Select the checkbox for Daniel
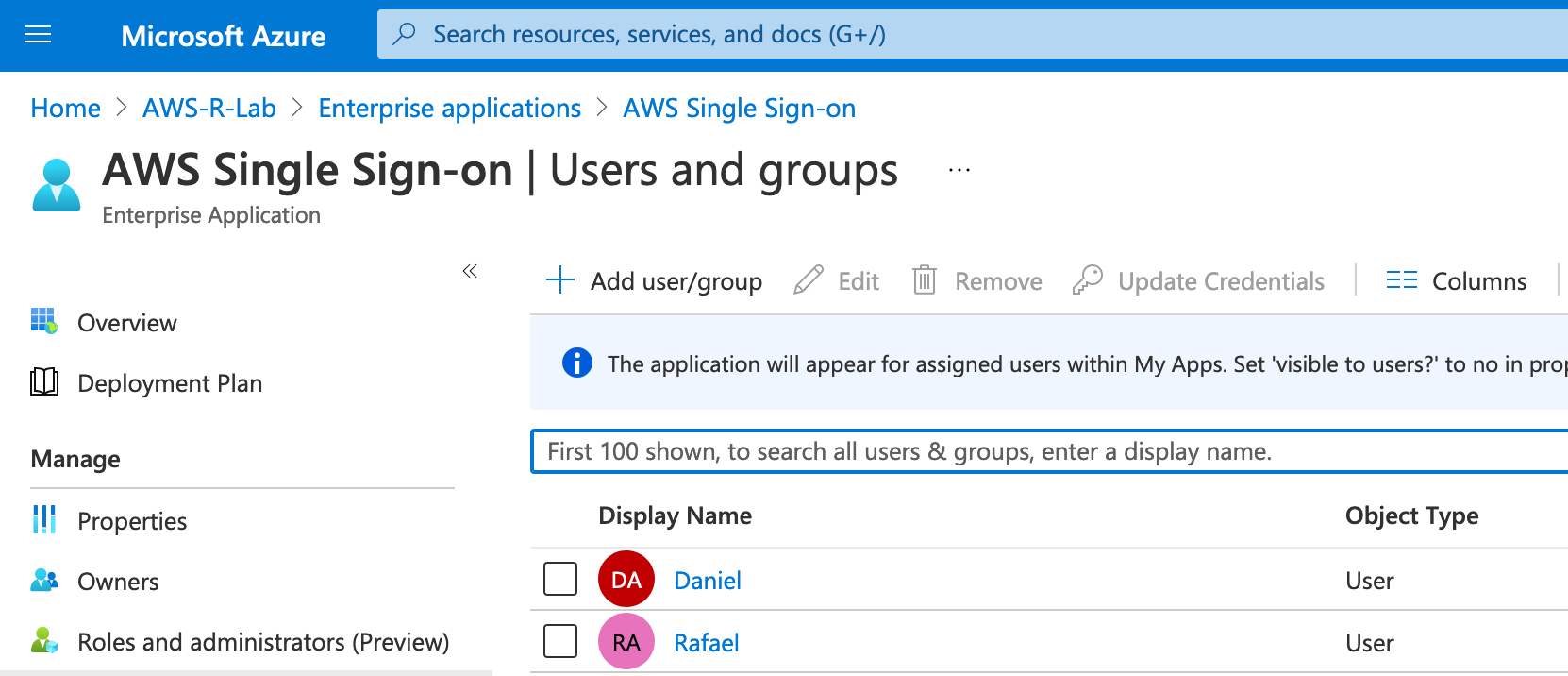The width and height of the screenshot is (1568, 676). 560,579
